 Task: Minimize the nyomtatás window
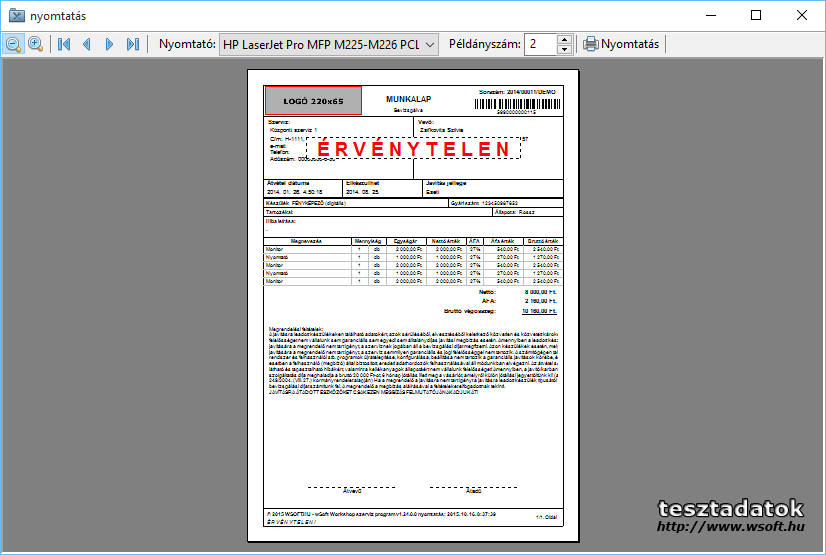tap(711, 16)
